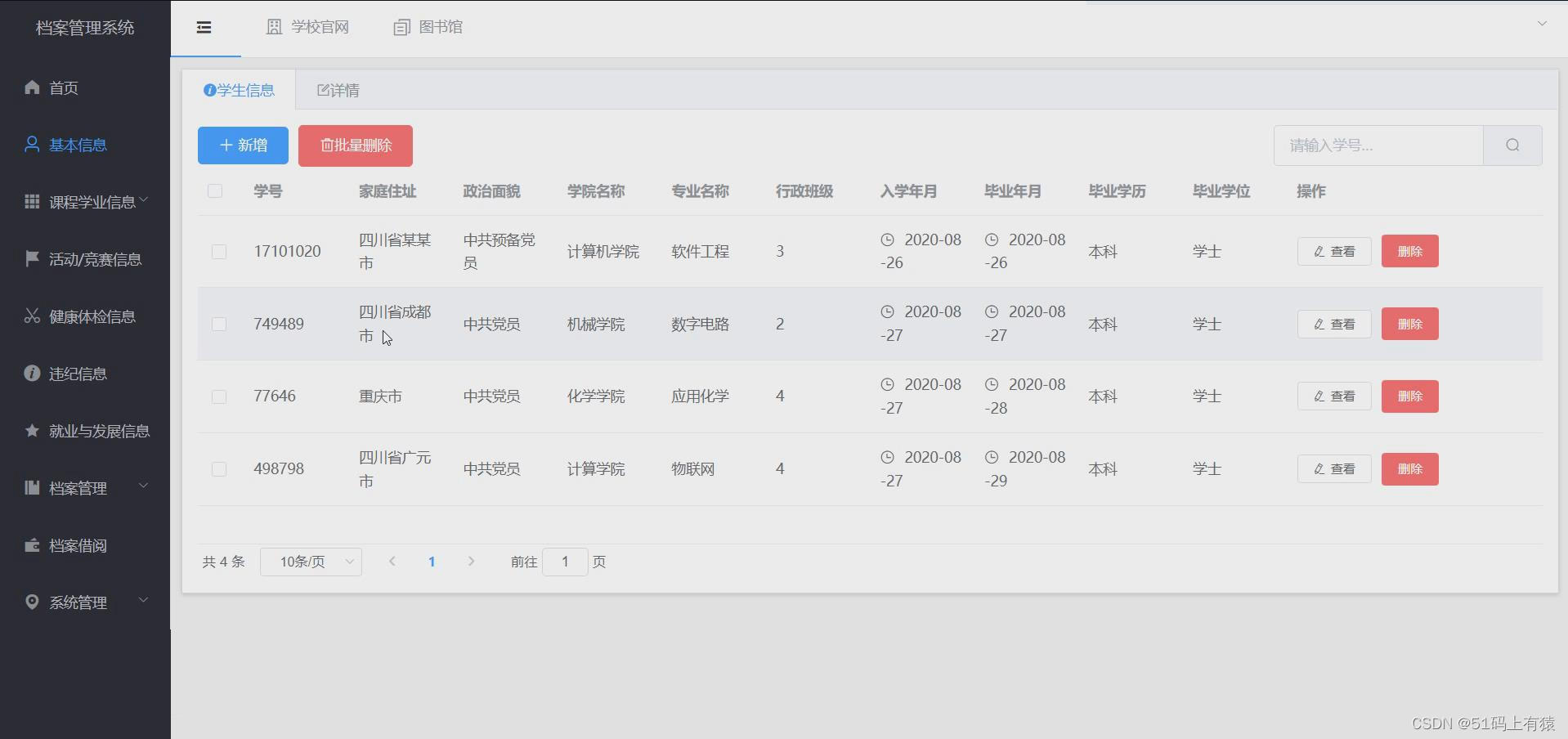
Task: Open the 图书馆 link
Action: (428, 27)
